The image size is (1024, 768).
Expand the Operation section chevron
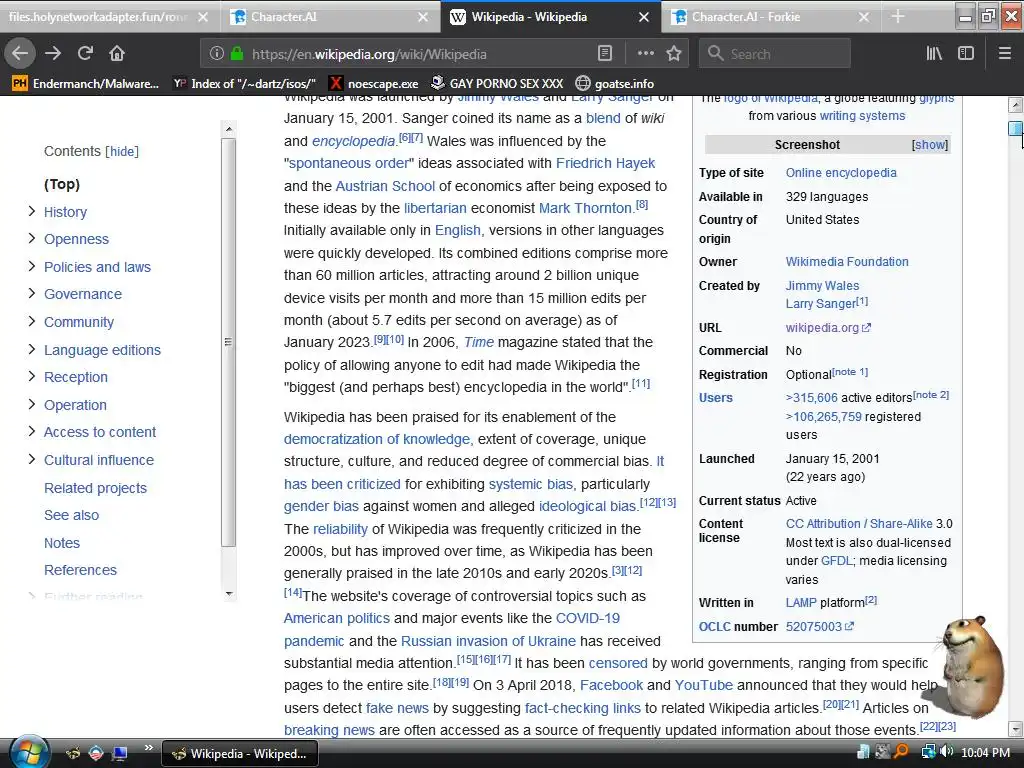click(31, 404)
